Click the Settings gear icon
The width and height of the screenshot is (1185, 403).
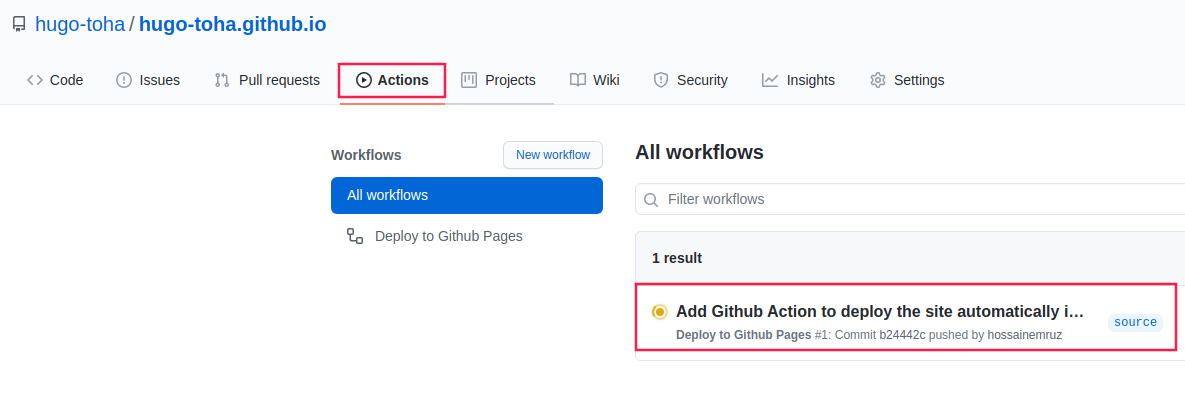click(x=878, y=80)
